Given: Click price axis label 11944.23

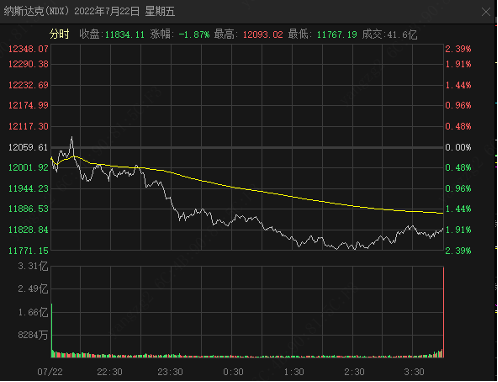Looking at the screenshot, I should 28,189.
